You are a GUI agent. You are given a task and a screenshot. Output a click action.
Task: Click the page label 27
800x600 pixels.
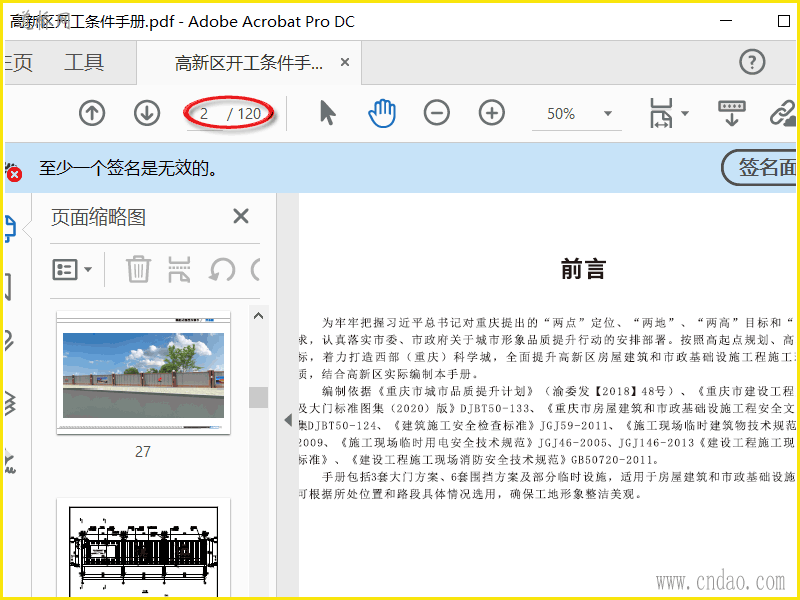[143, 452]
